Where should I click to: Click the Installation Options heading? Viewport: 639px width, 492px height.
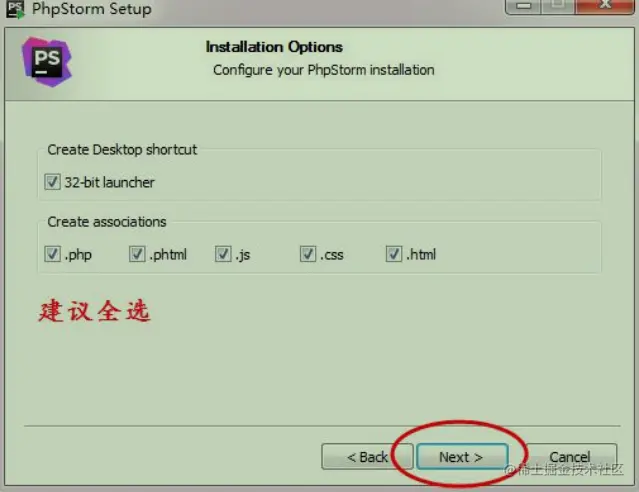274,47
